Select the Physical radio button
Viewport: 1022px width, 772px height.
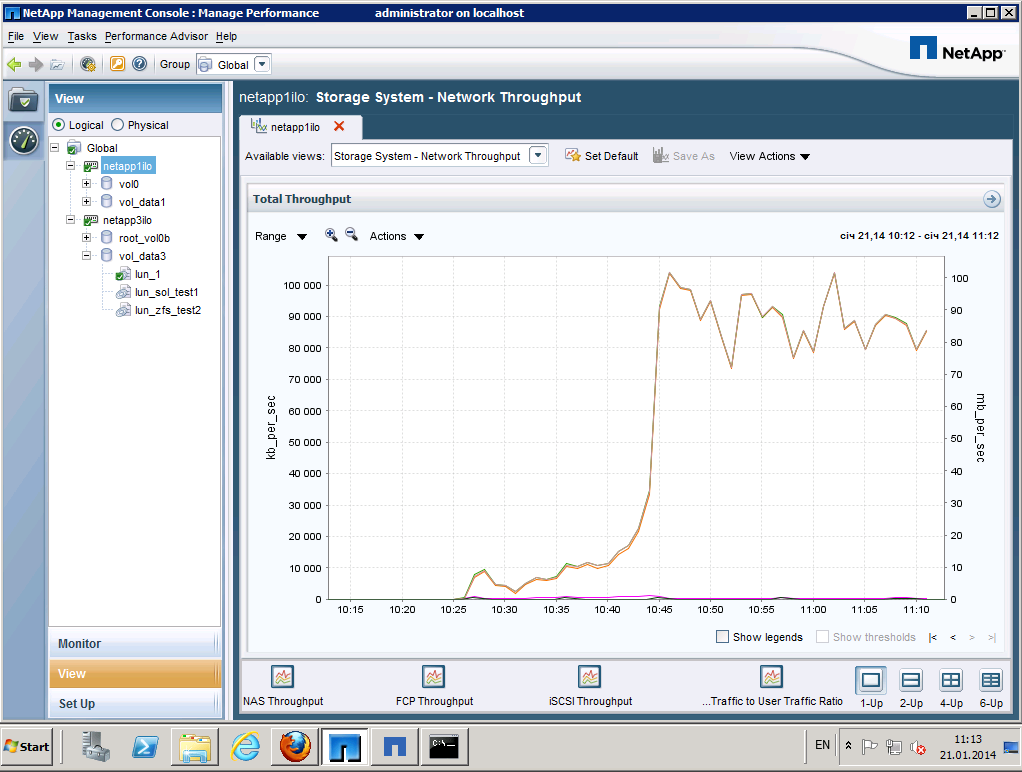pos(117,125)
